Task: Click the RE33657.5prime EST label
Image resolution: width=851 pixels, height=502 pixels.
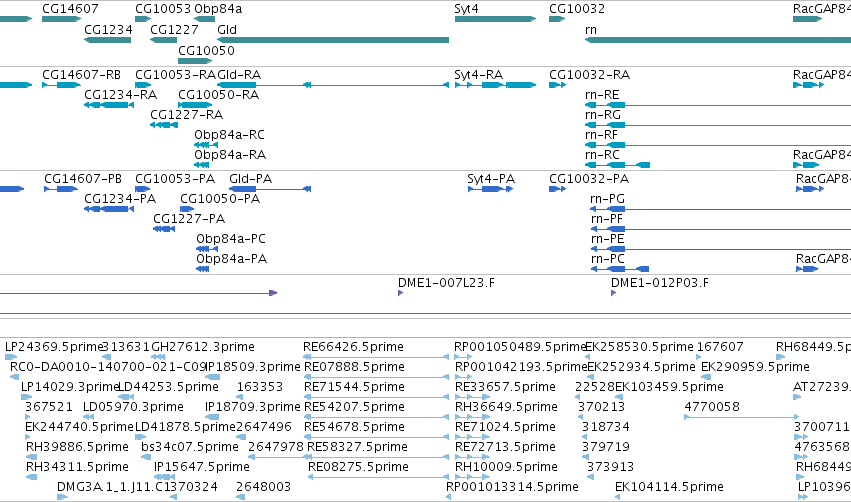Action: coord(505,387)
